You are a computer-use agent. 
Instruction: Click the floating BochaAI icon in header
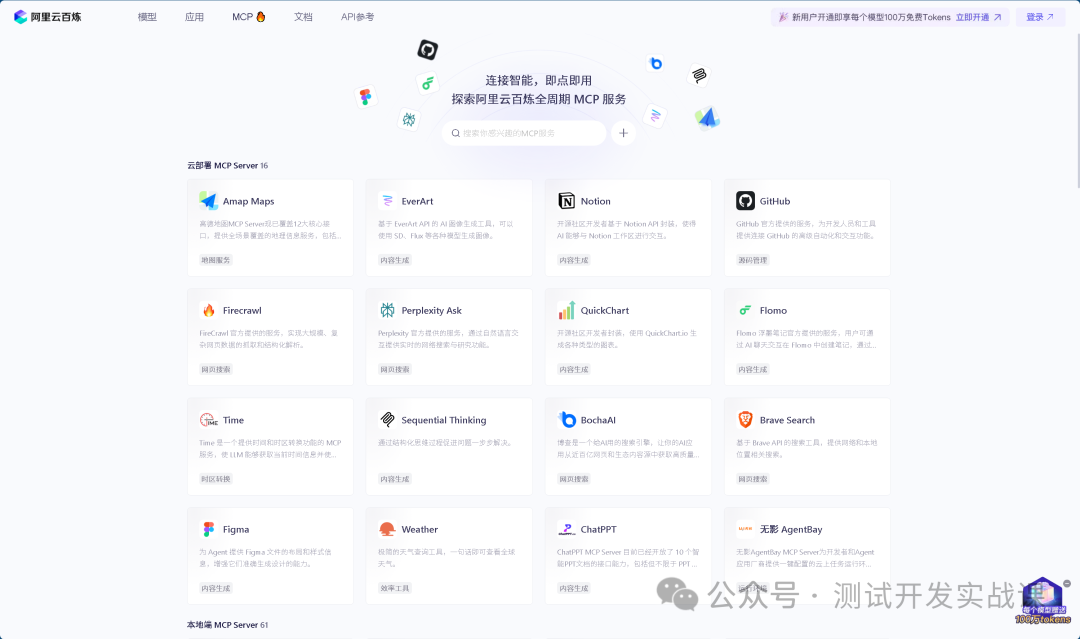(656, 63)
